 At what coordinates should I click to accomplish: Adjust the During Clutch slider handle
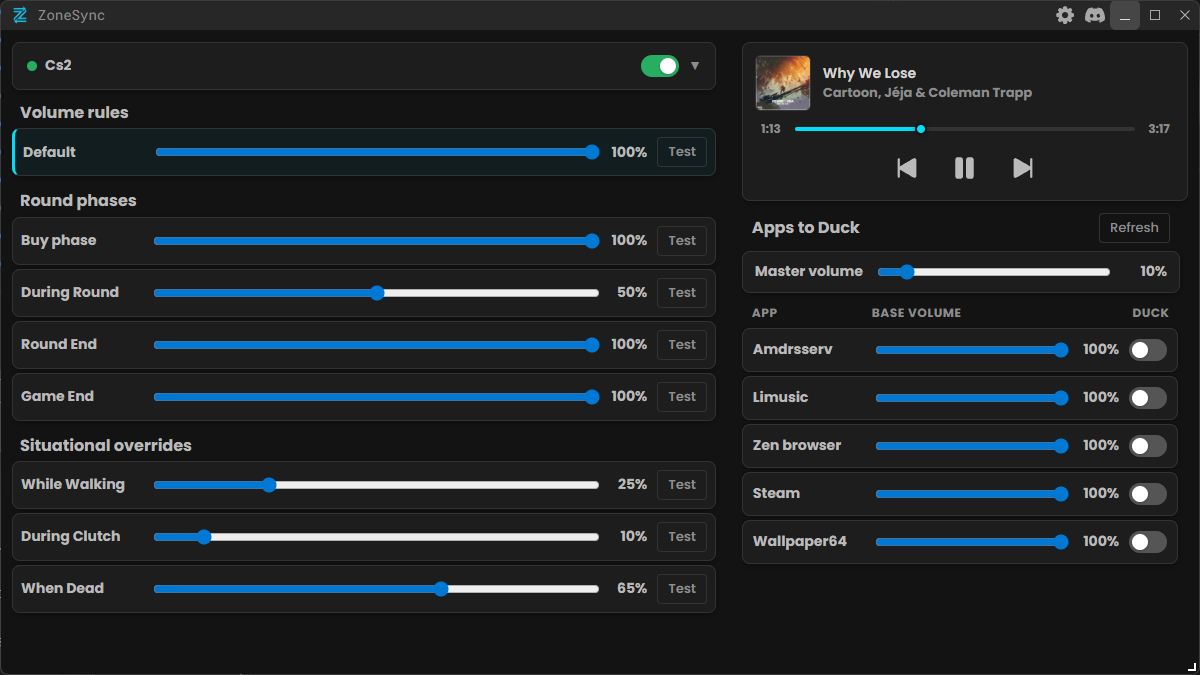point(204,536)
